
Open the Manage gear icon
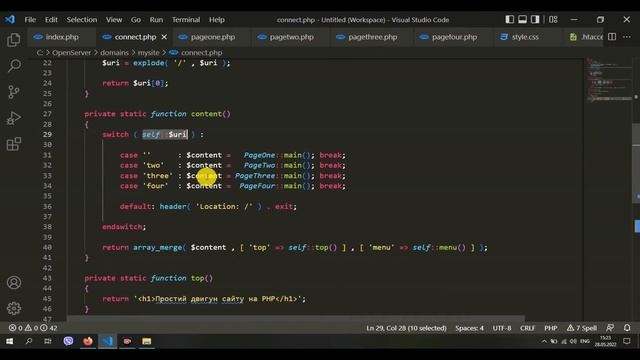(x=14, y=308)
